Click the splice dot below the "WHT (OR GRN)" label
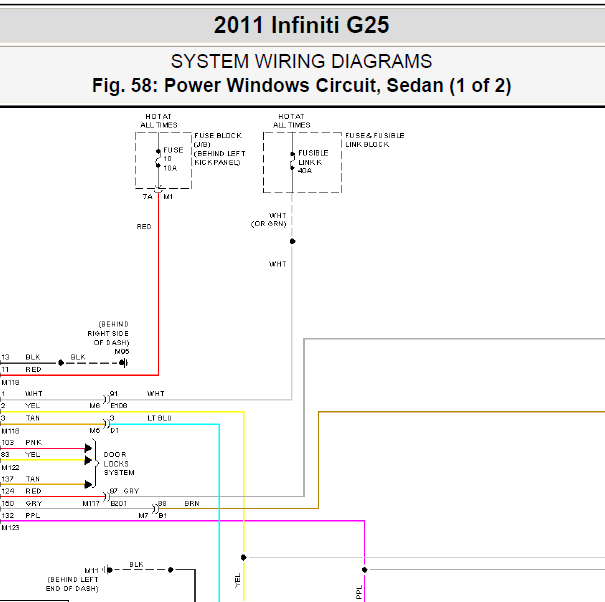Screen dimensions: 605x602 point(292,241)
